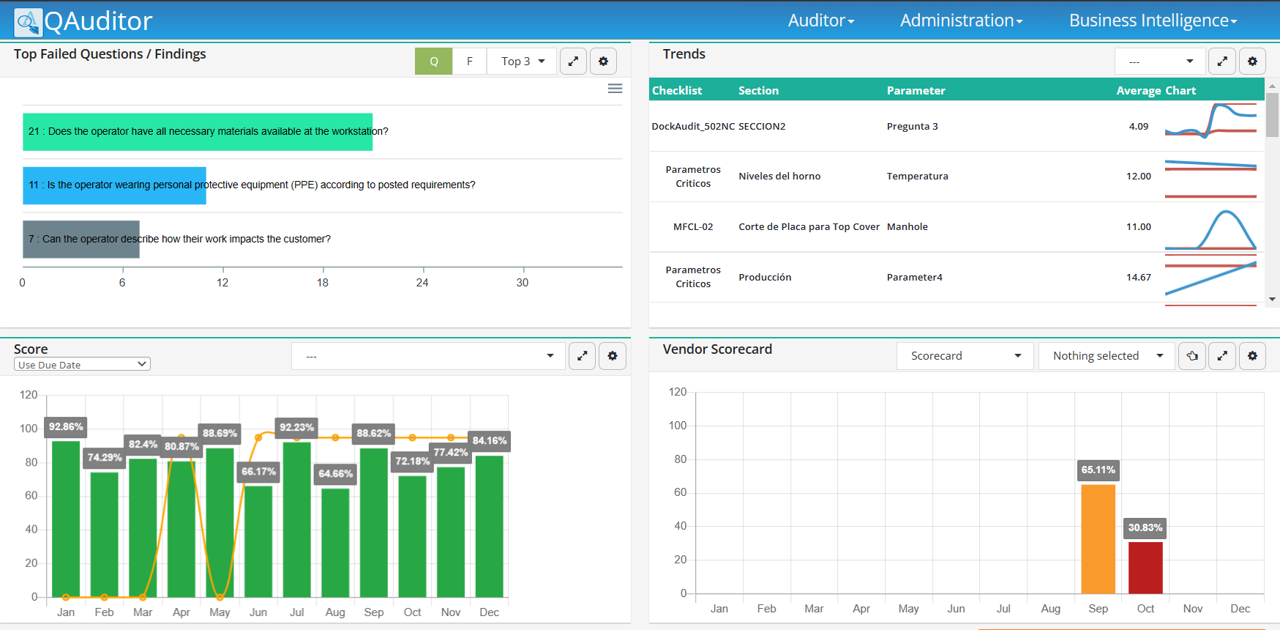The width and height of the screenshot is (1280, 630).
Task: Open the Business Intelligence menu
Action: [1153, 21]
